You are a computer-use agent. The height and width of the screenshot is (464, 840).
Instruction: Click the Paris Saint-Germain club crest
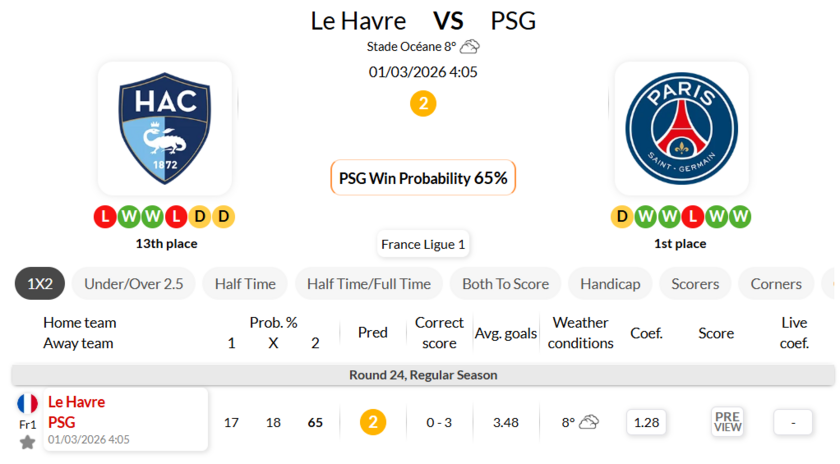[681, 128]
